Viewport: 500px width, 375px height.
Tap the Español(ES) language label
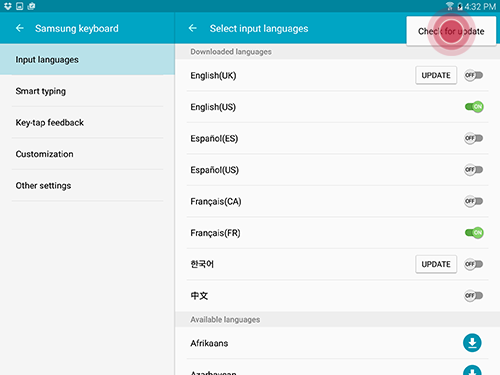tap(214, 138)
